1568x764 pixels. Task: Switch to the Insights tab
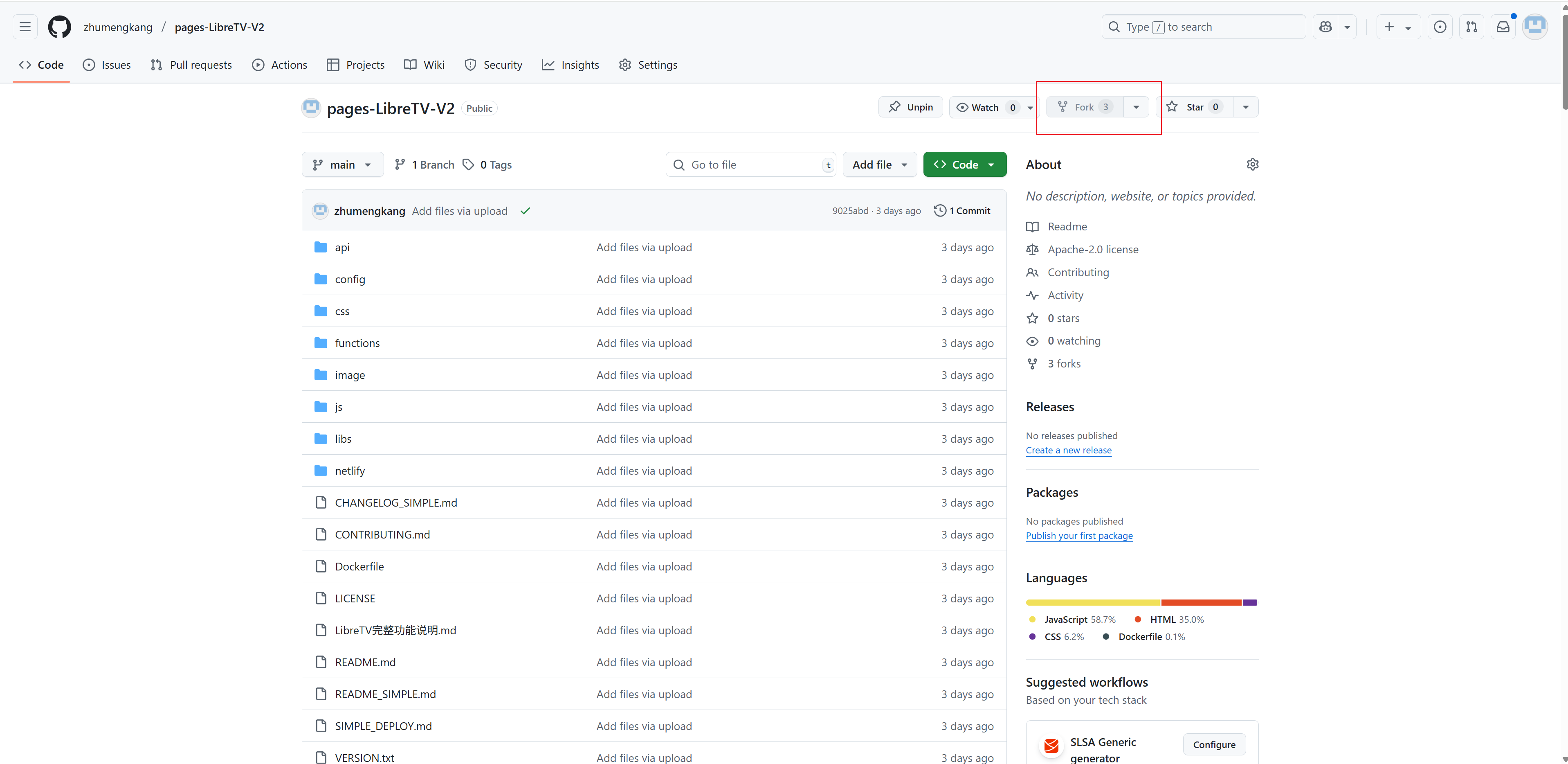[x=571, y=65]
